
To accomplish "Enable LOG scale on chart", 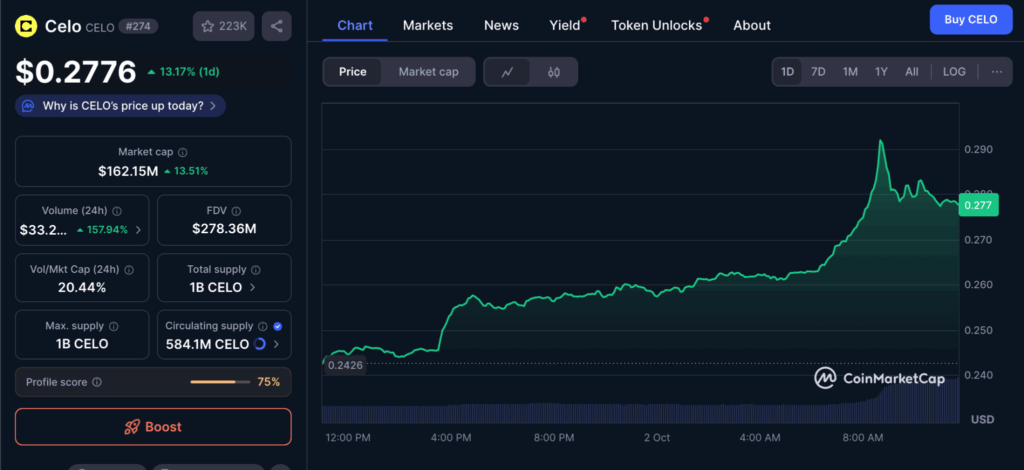I will point(954,72).
